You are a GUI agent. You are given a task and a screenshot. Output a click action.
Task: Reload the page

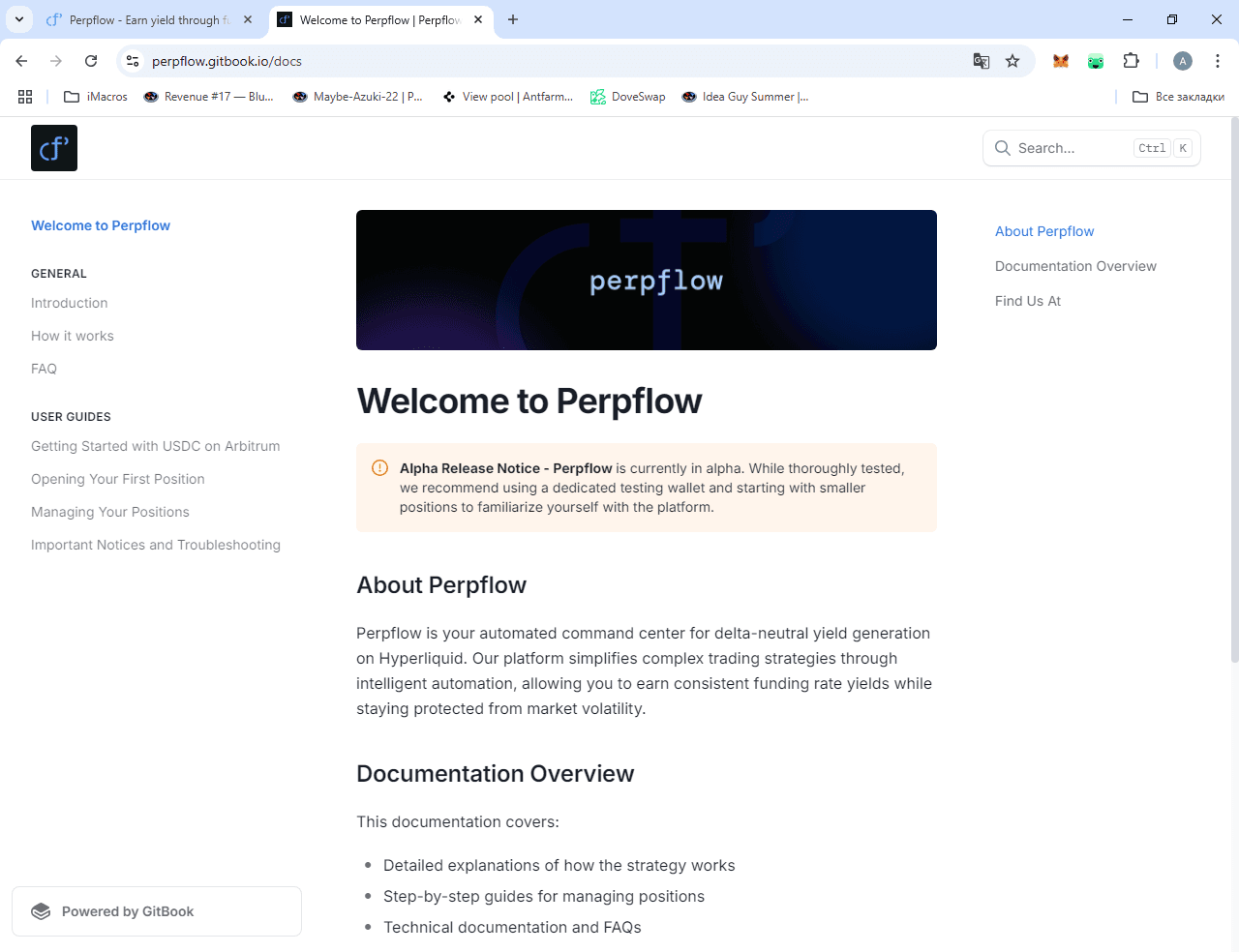pyautogui.click(x=91, y=61)
